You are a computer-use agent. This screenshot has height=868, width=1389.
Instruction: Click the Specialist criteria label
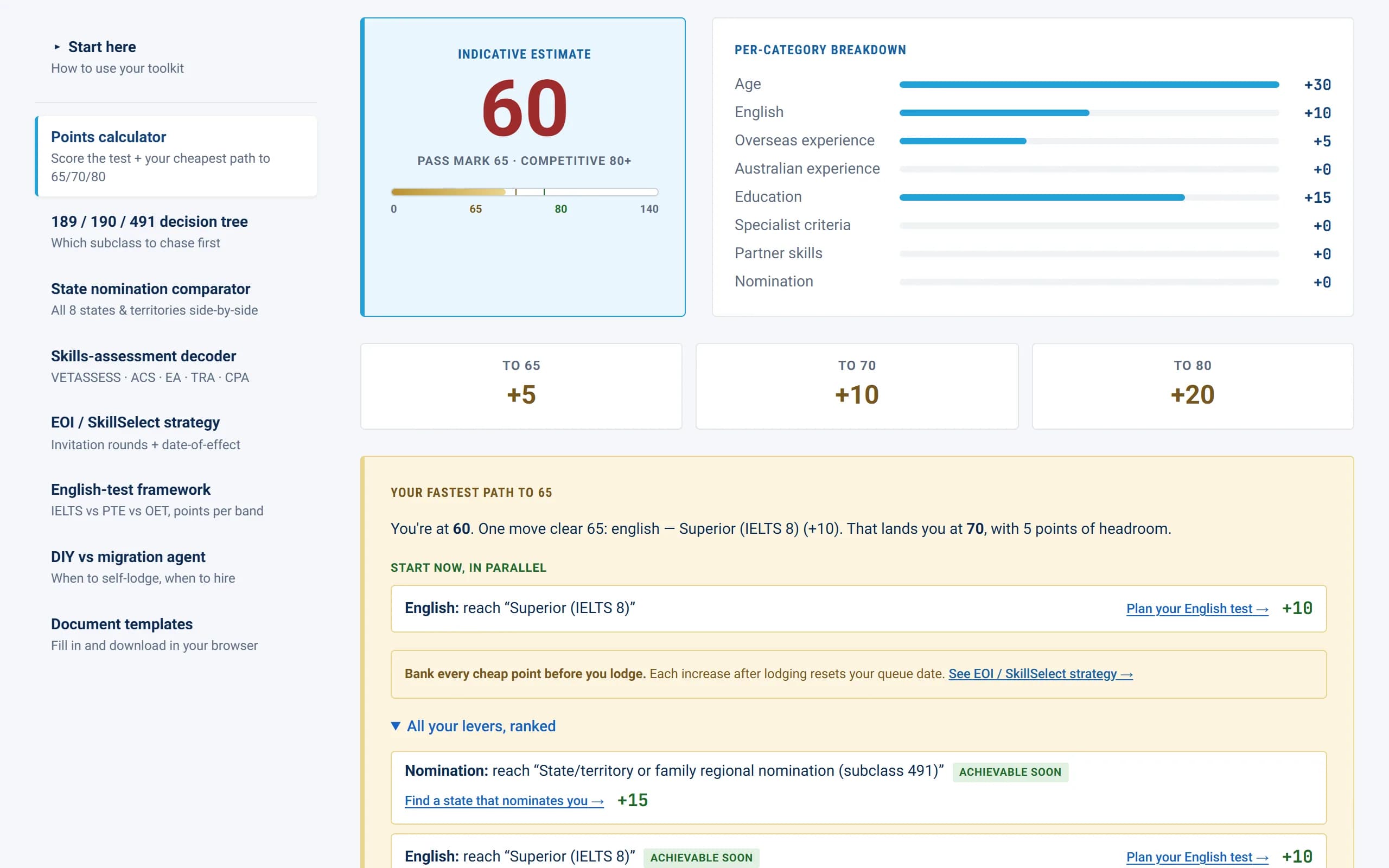(793, 225)
